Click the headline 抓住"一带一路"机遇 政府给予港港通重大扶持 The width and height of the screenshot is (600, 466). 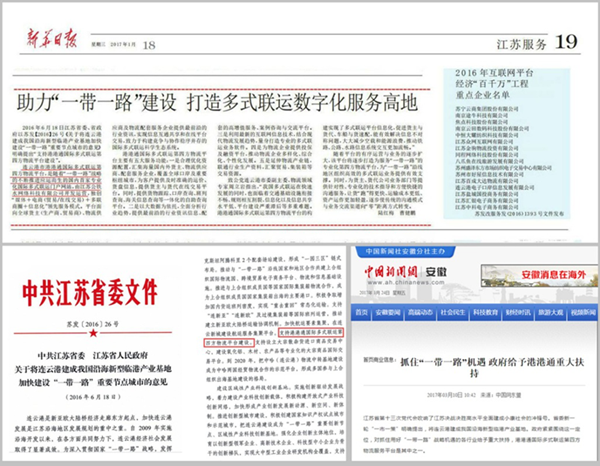pyautogui.click(x=492, y=367)
